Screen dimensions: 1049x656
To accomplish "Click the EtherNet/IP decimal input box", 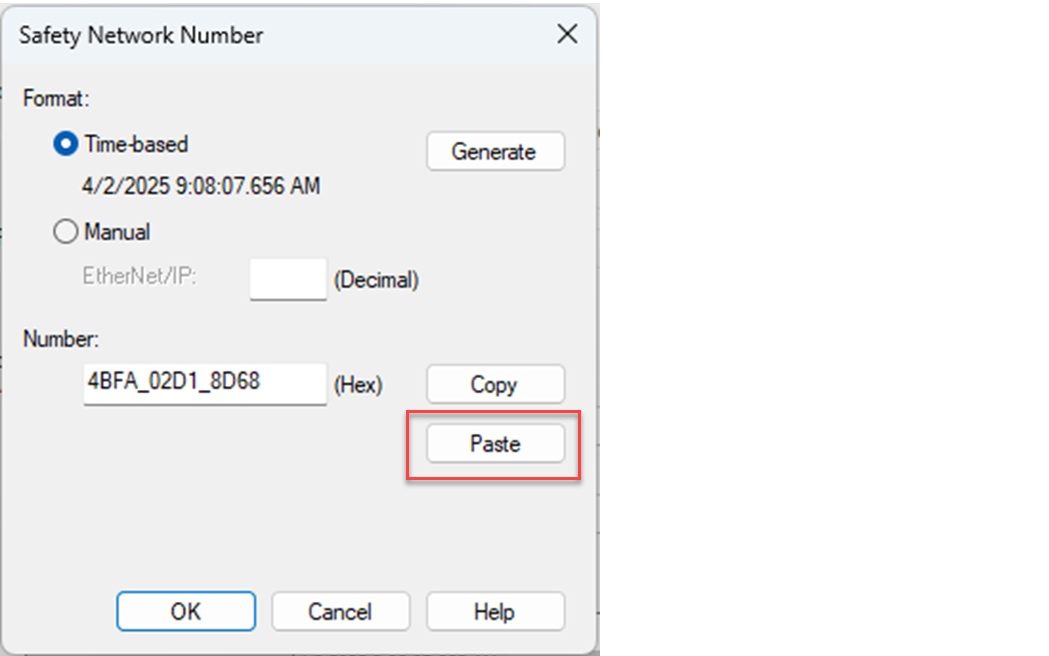I will [x=288, y=280].
